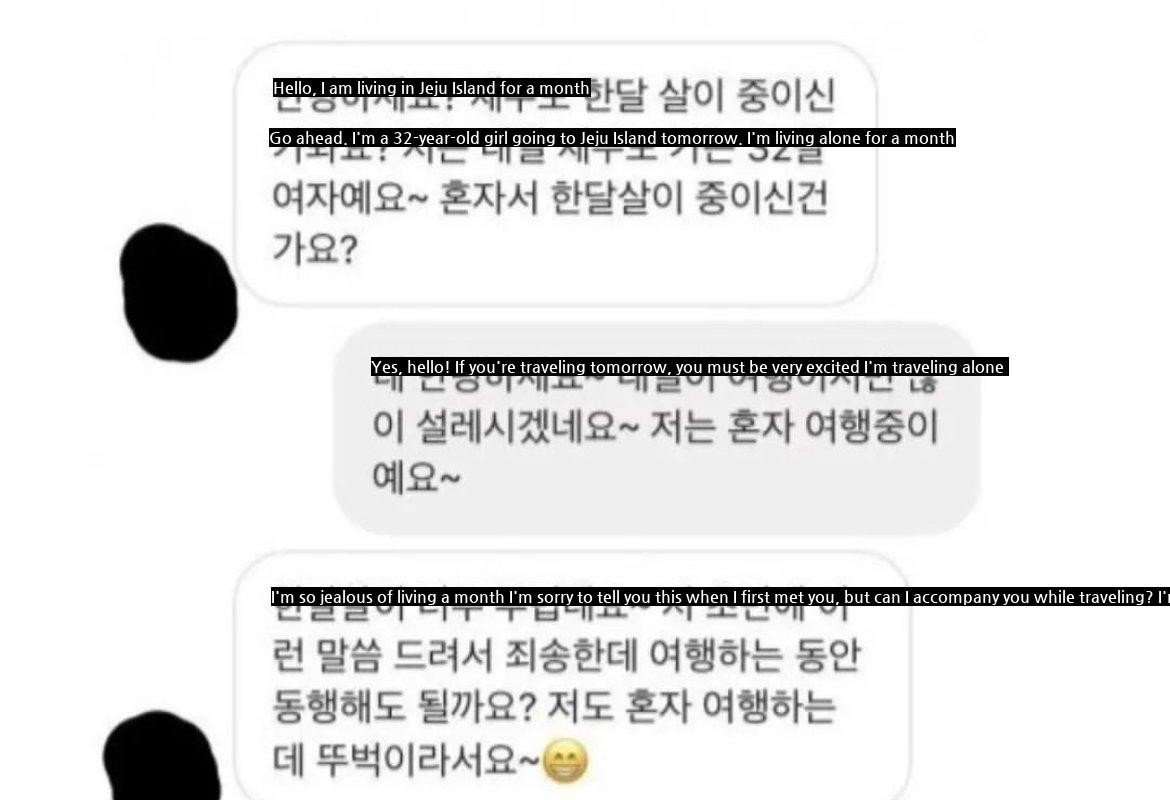Click the '예요~' line in gray reply bubble

tap(416, 477)
